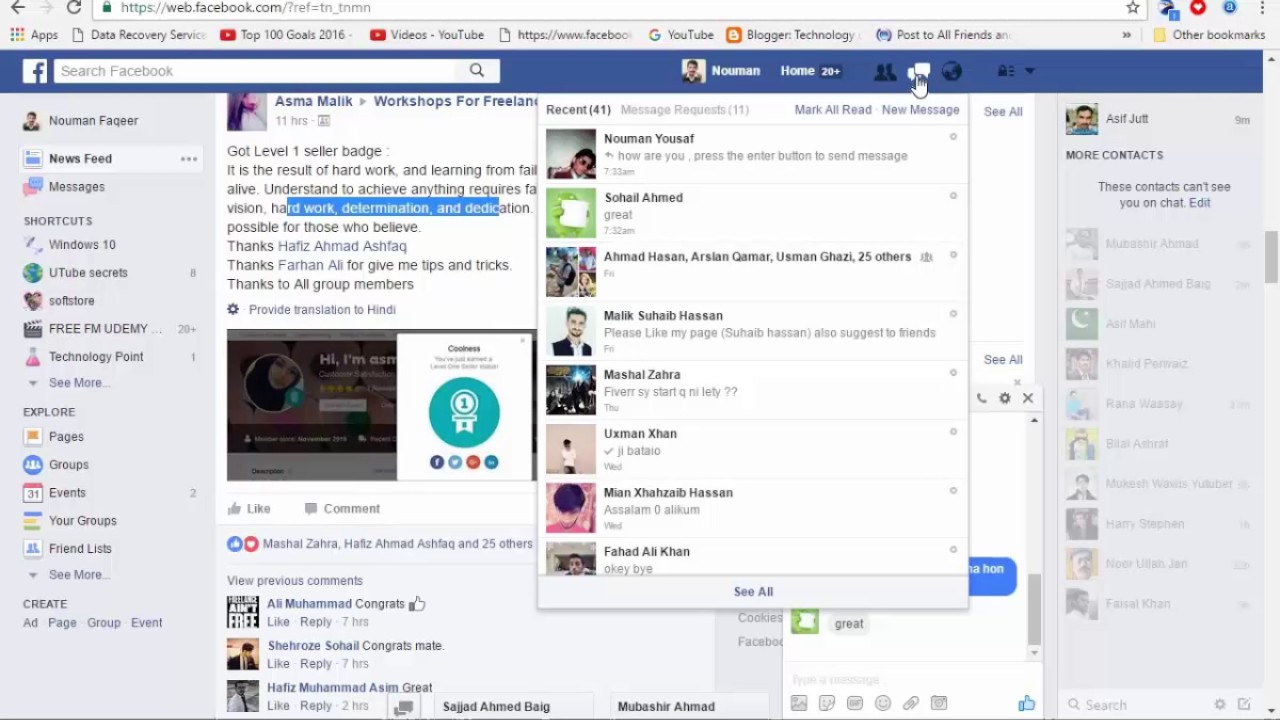Create a new Group link
Screen dimensions: 1280x720
[103, 623]
